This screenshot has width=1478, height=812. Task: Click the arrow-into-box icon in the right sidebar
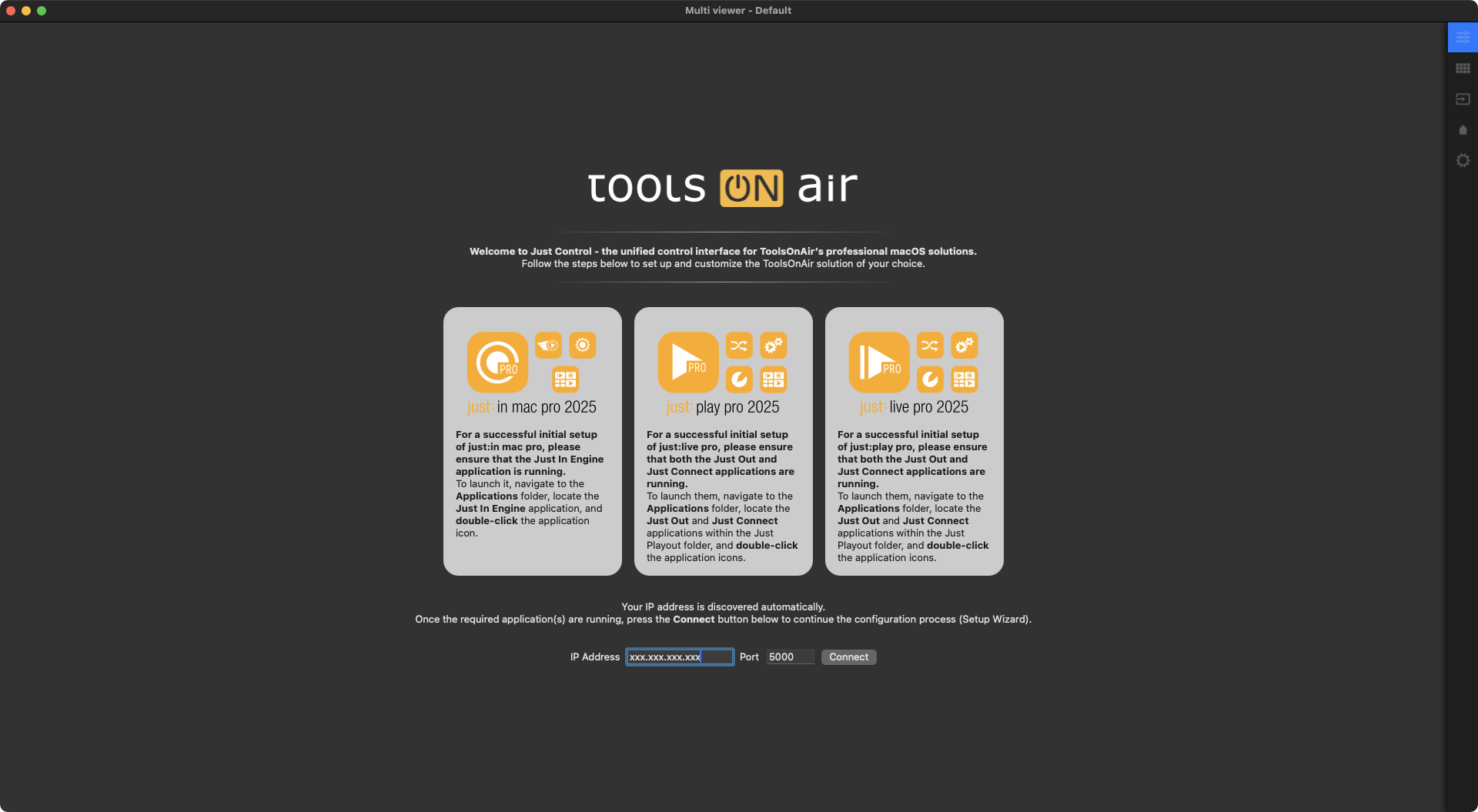[x=1463, y=99]
